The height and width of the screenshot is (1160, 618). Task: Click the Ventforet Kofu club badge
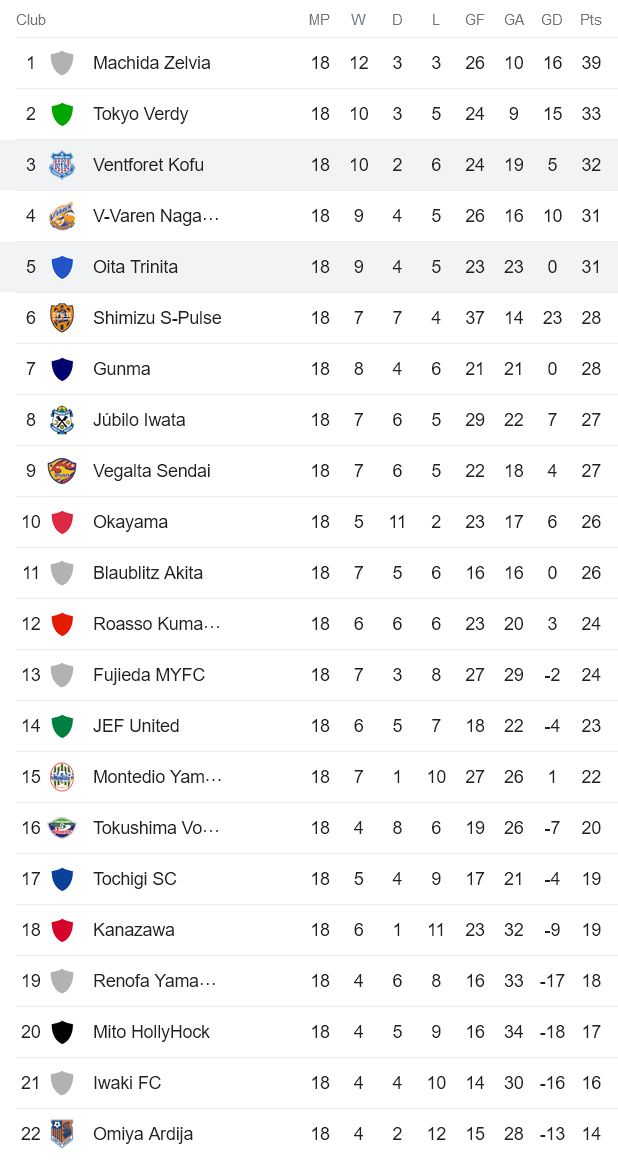click(62, 164)
